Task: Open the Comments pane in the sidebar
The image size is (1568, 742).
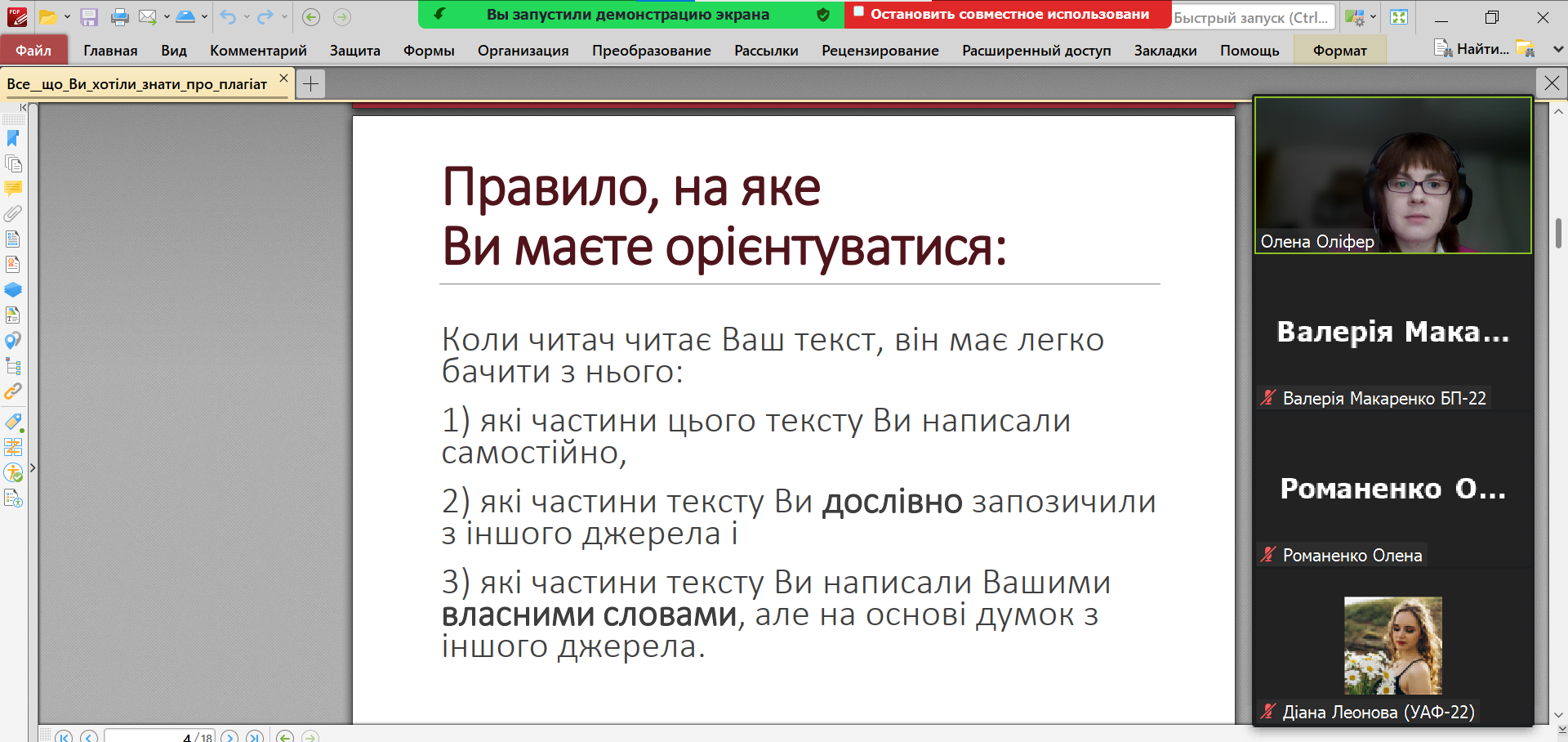Action: pyautogui.click(x=13, y=189)
